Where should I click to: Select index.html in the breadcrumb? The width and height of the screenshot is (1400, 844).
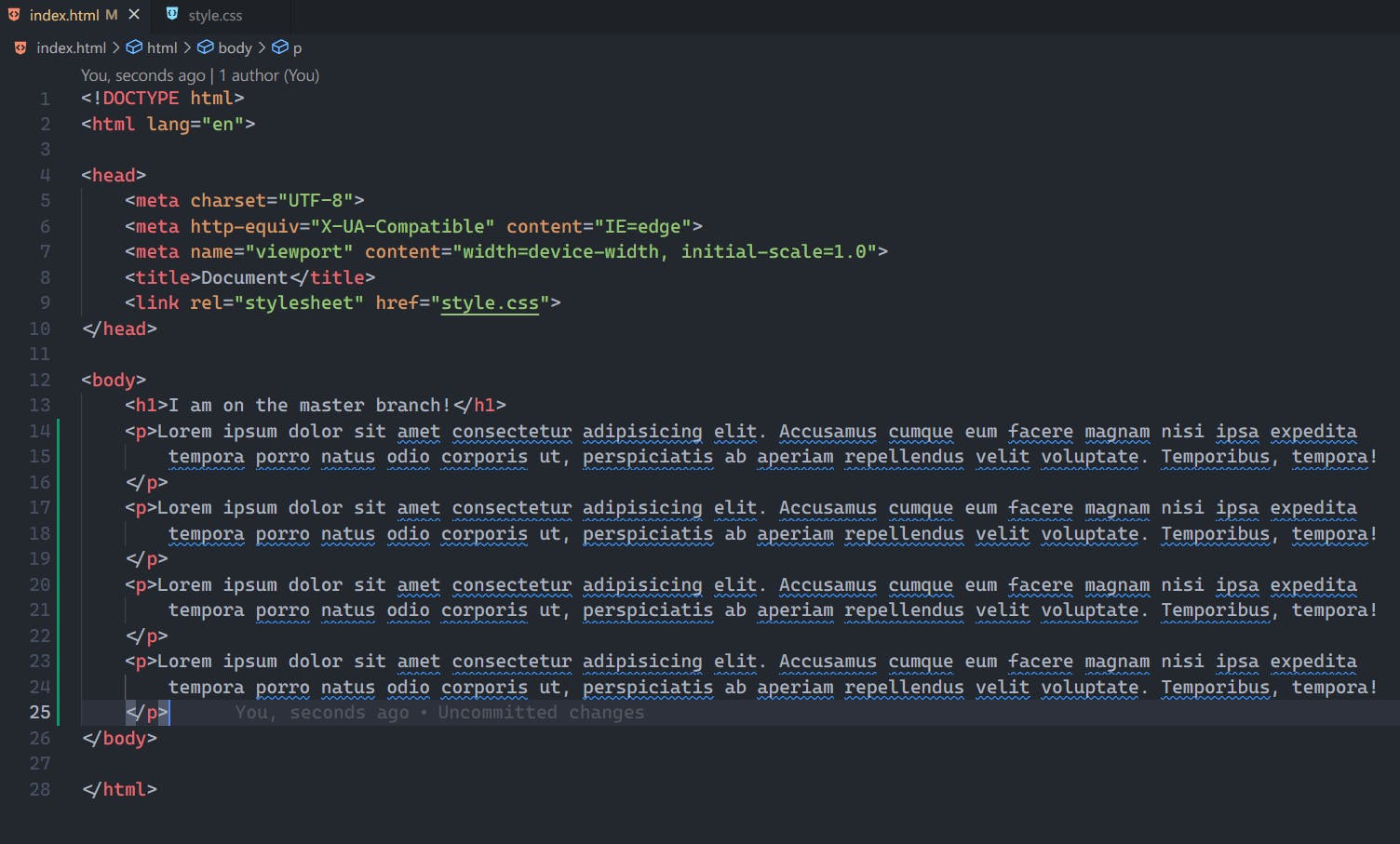pos(71,47)
